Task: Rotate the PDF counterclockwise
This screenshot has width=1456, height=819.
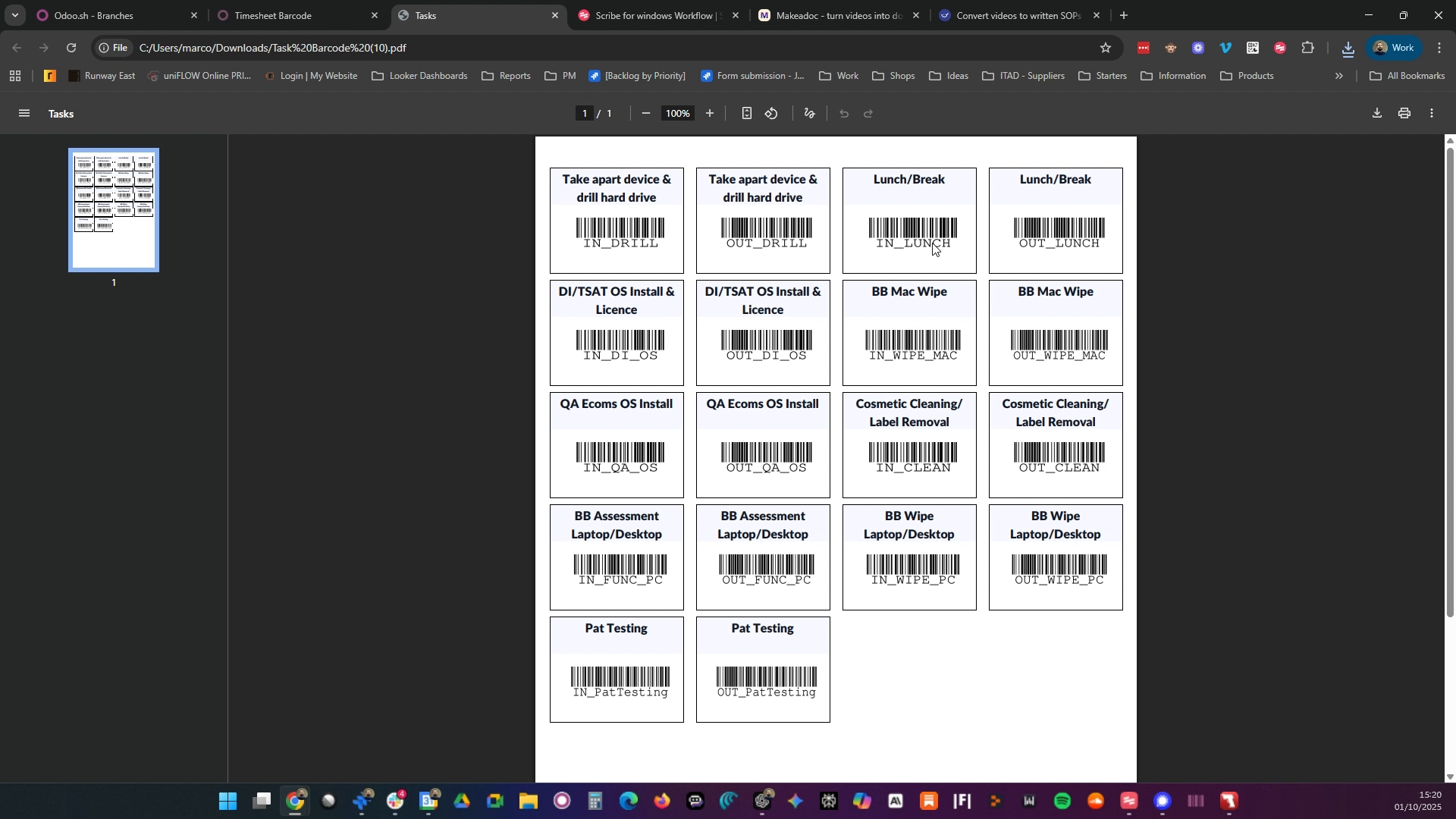Action: tap(771, 114)
